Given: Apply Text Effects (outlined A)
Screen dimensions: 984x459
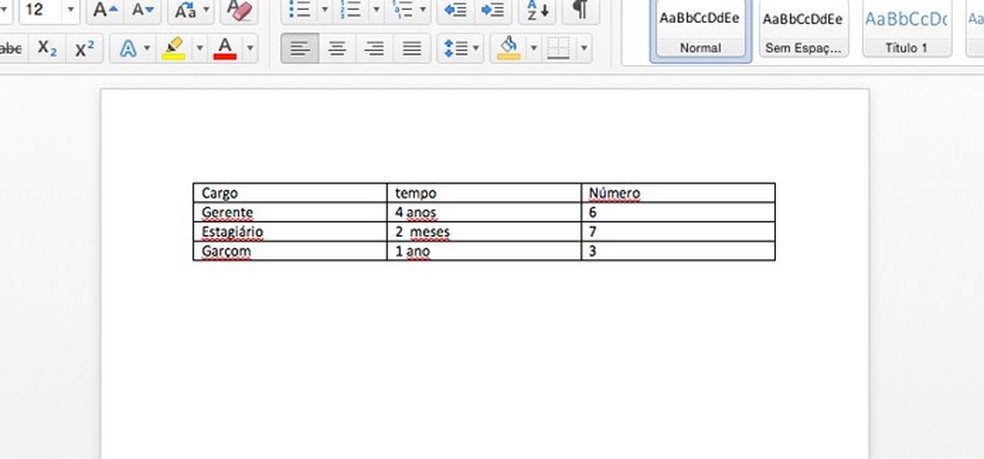Looking at the screenshot, I should [x=128, y=48].
